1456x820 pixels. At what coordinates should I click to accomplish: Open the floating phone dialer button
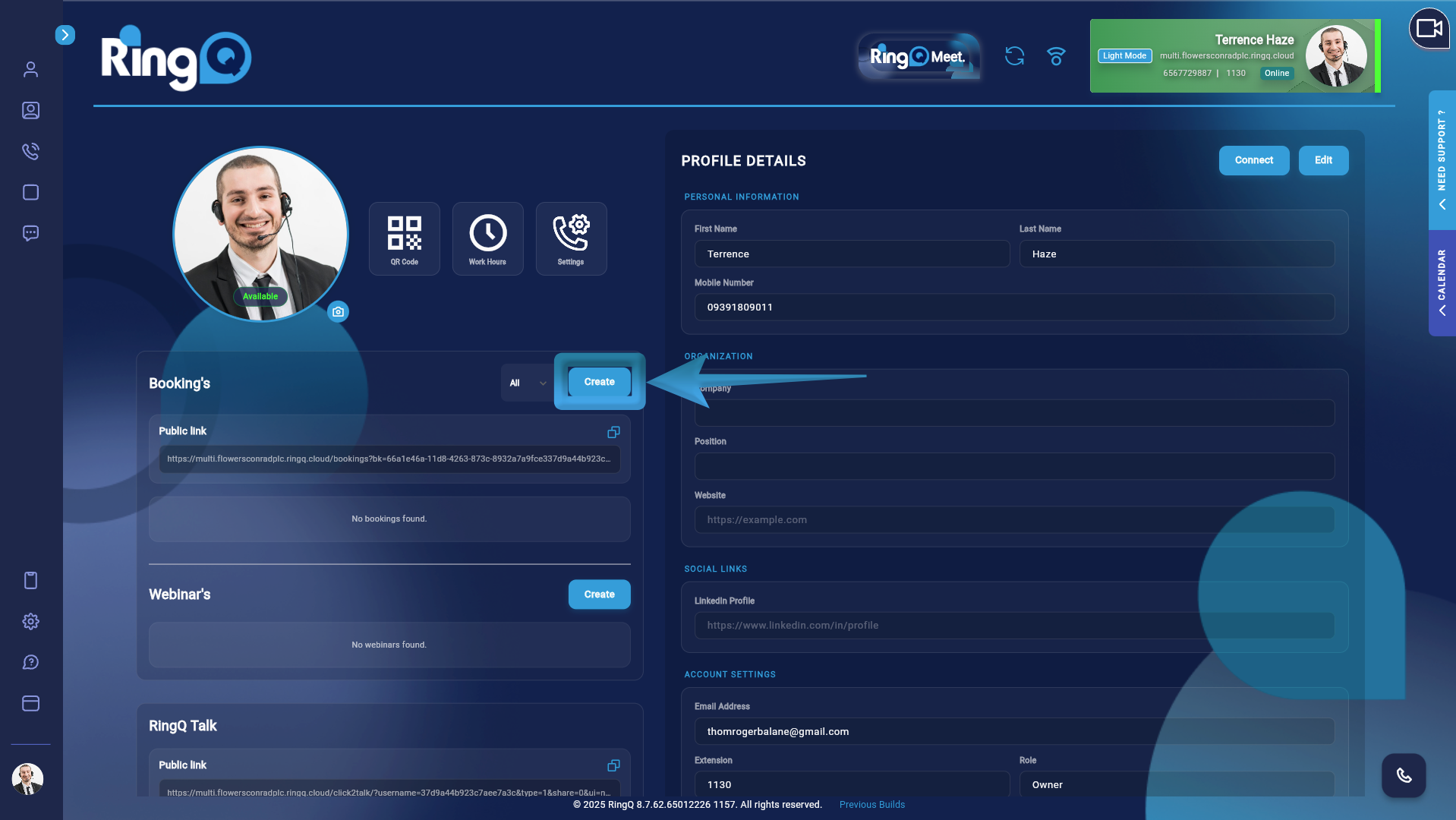pos(1403,775)
